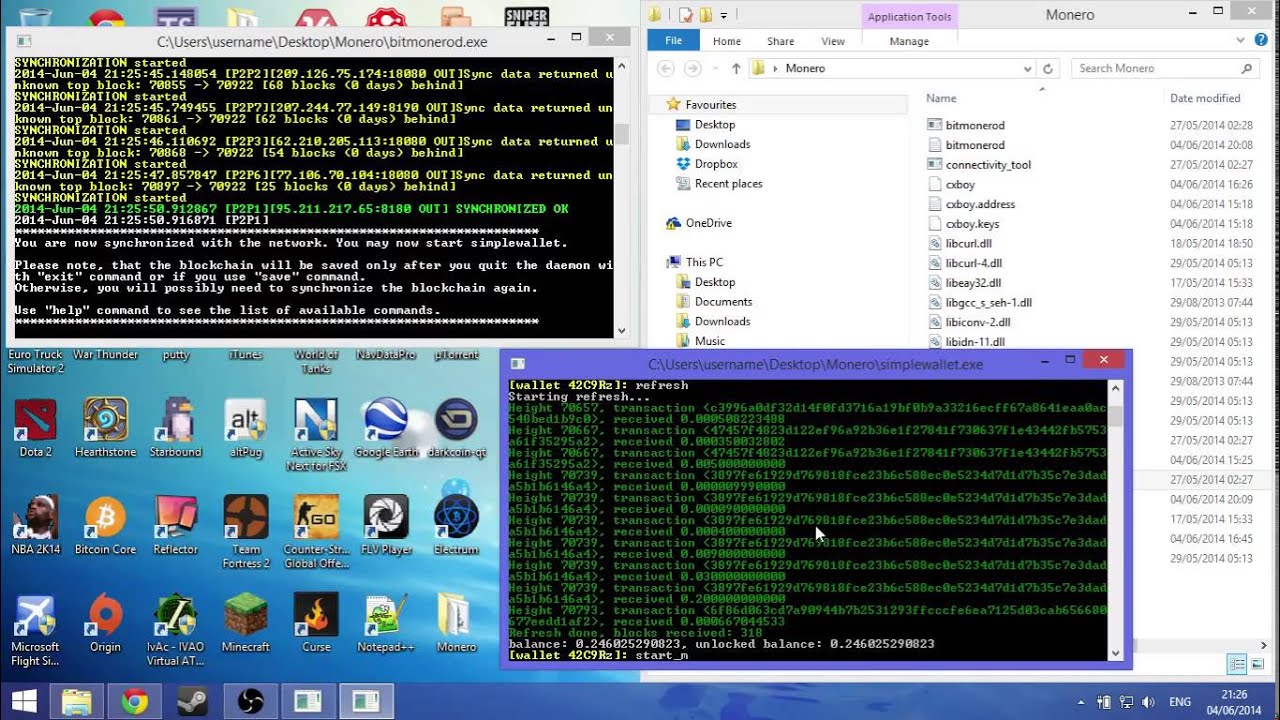Image resolution: width=1280 pixels, height=720 pixels.
Task: Switch Explorer to large icons view
Action: pos(1255,665)
